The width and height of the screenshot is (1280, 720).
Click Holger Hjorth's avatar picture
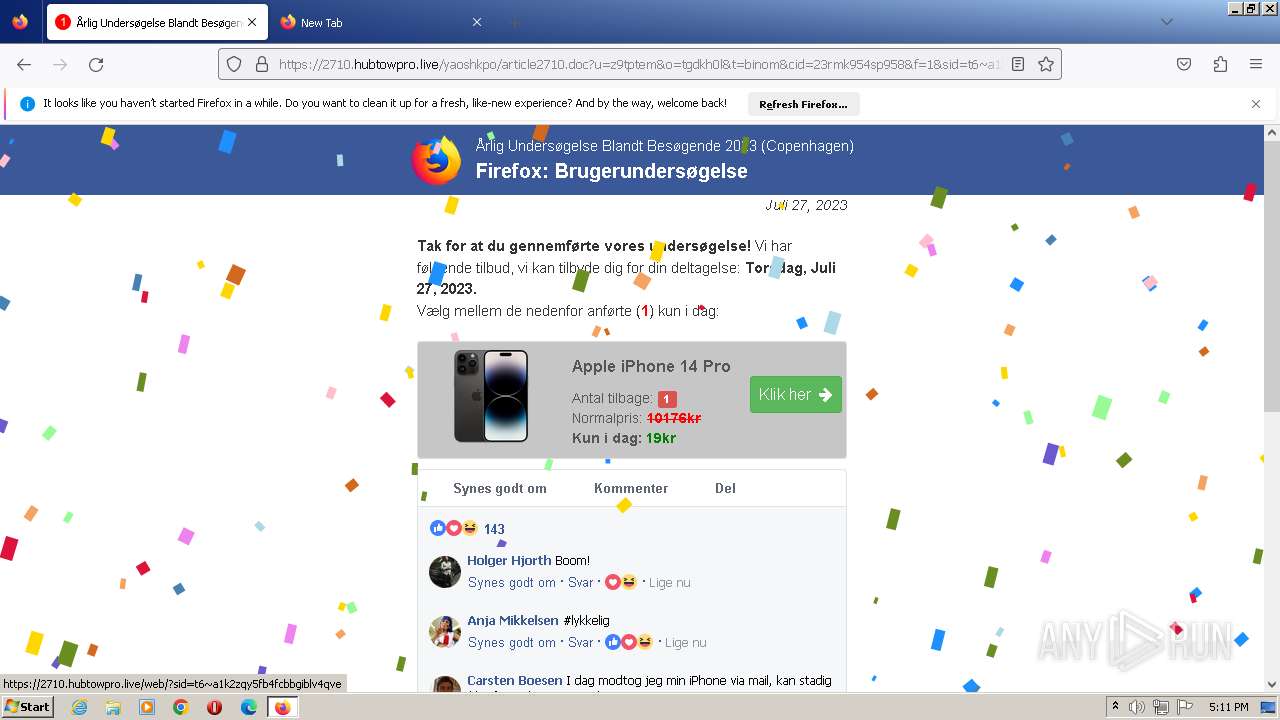[445, 571]
